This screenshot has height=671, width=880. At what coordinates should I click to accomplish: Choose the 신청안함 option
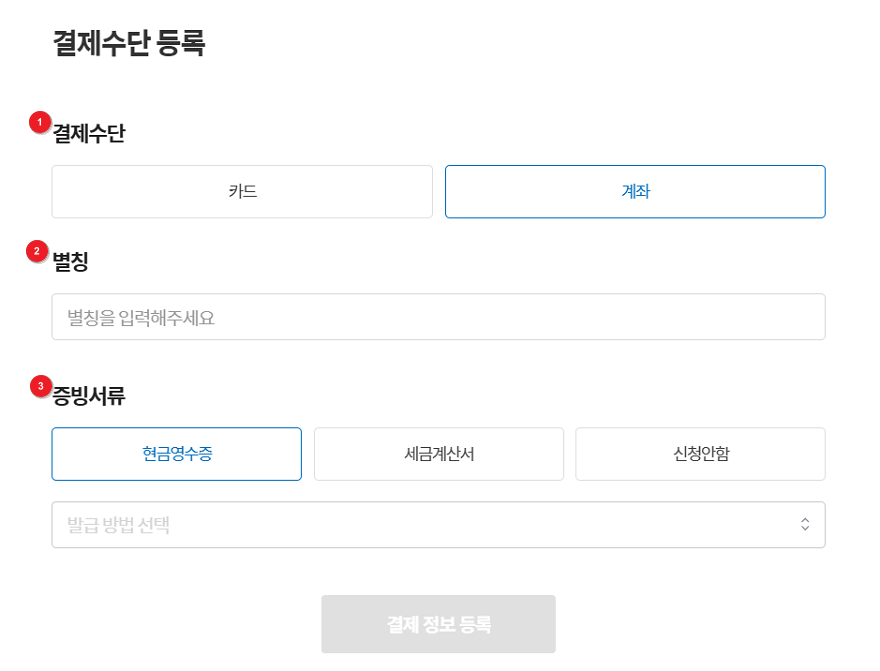click(700, 454)
